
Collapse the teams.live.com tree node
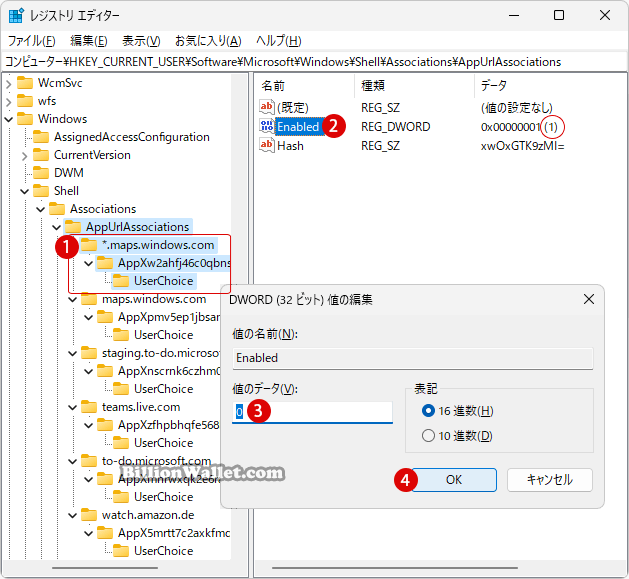tap(73, 407)
